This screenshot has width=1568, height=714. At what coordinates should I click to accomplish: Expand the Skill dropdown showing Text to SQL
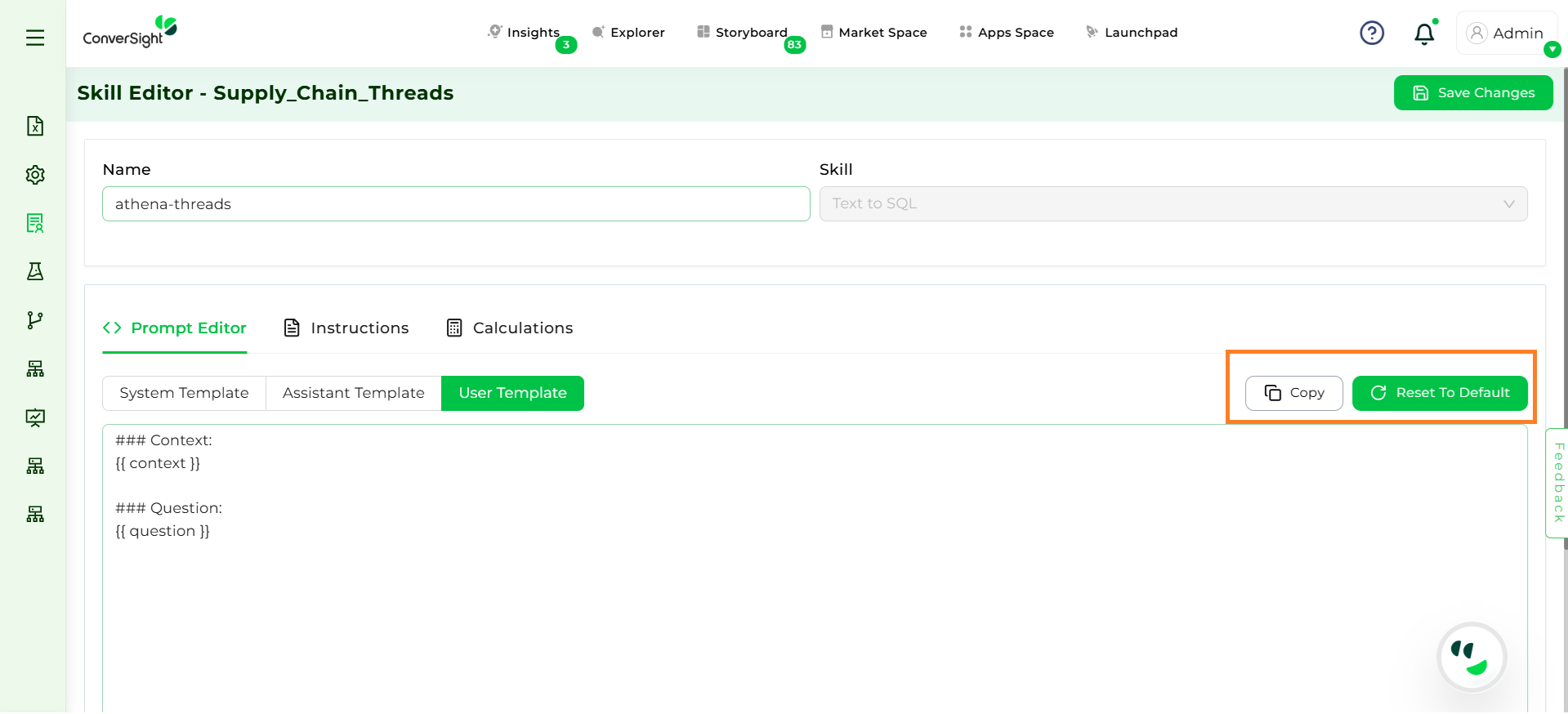pos(1173,204)
